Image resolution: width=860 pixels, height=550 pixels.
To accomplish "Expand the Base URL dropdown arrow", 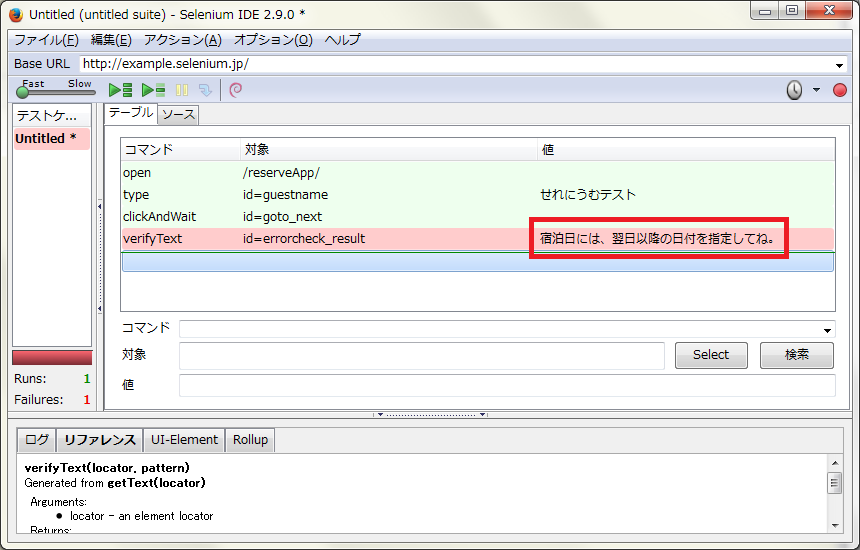I will (839, 65).
